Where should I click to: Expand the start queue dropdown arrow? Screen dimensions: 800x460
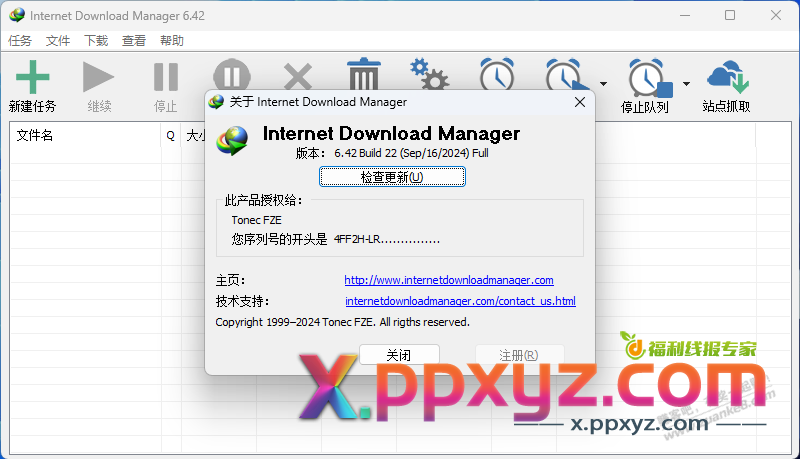[604, 84]
